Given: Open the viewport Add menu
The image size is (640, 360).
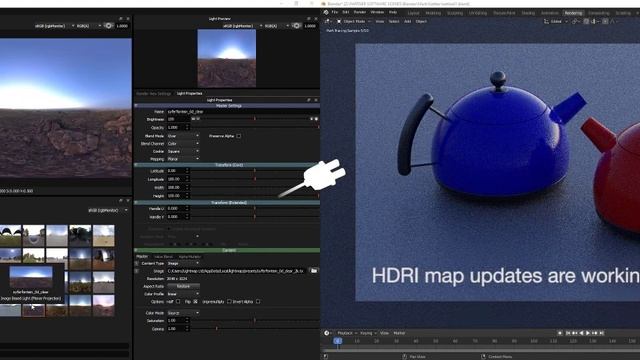Looking at the screenshot, I should (407, 21).
